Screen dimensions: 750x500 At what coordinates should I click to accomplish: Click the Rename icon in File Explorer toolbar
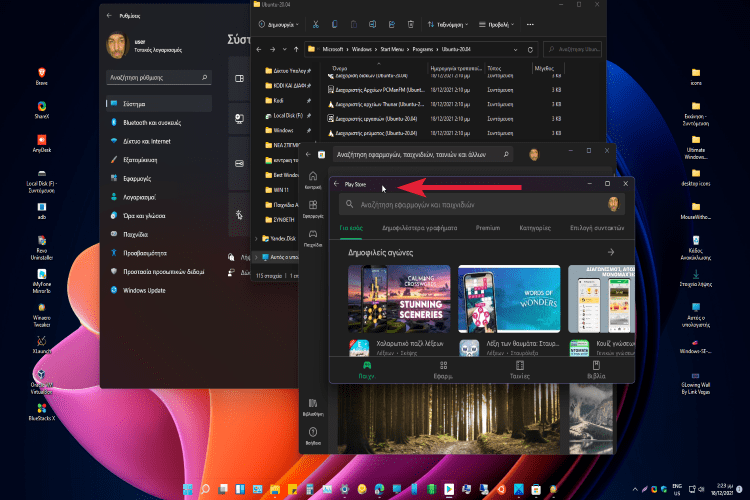point(372,24)
